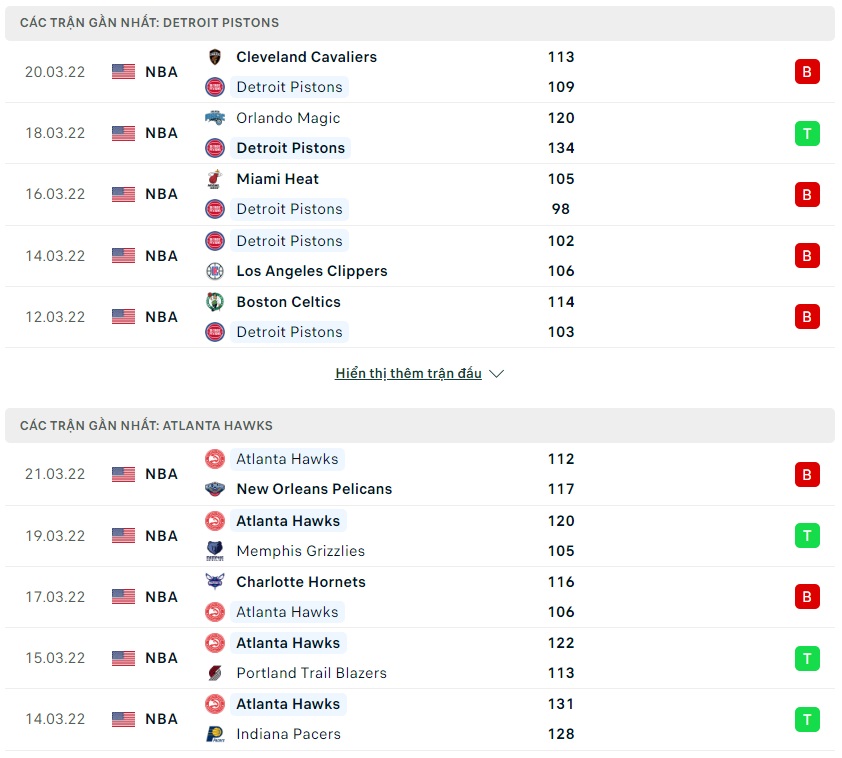Screen dimensions: 842x758
Task: Click the Miami Heat team logo
Action: [215, 179]
